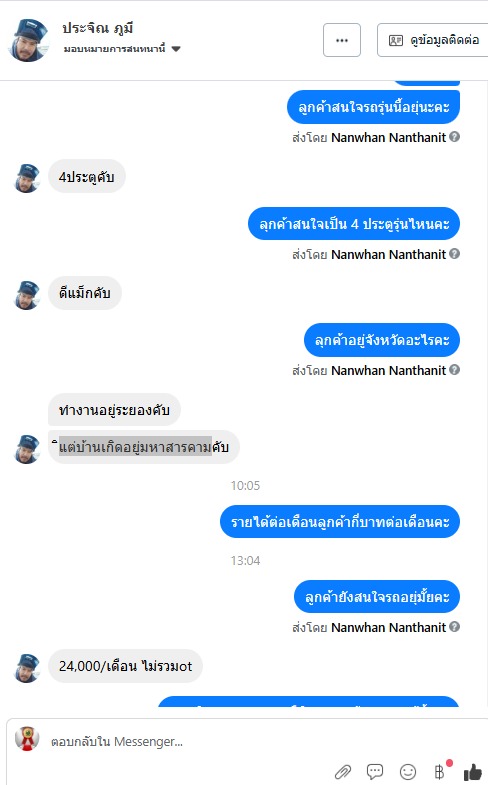Click the page avatar beside reply box
This screenshot has height=785, width=488.
27,738
